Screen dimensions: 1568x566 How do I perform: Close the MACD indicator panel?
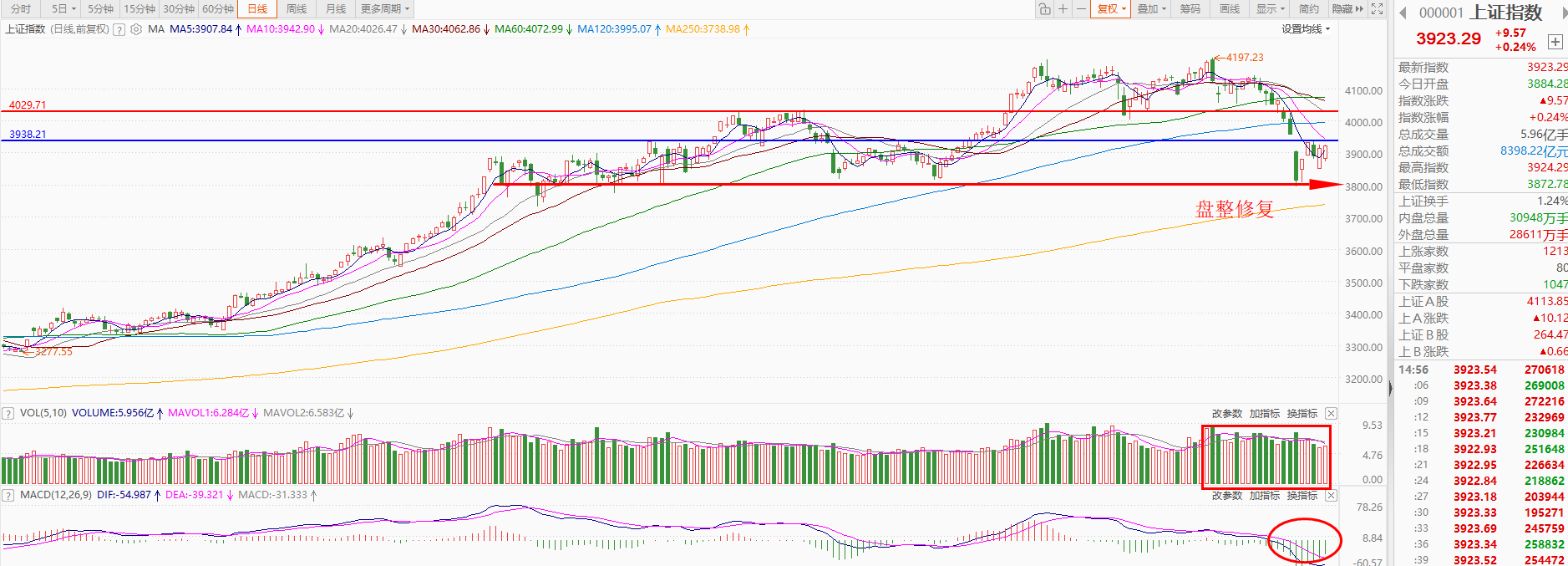[1331, 496]
